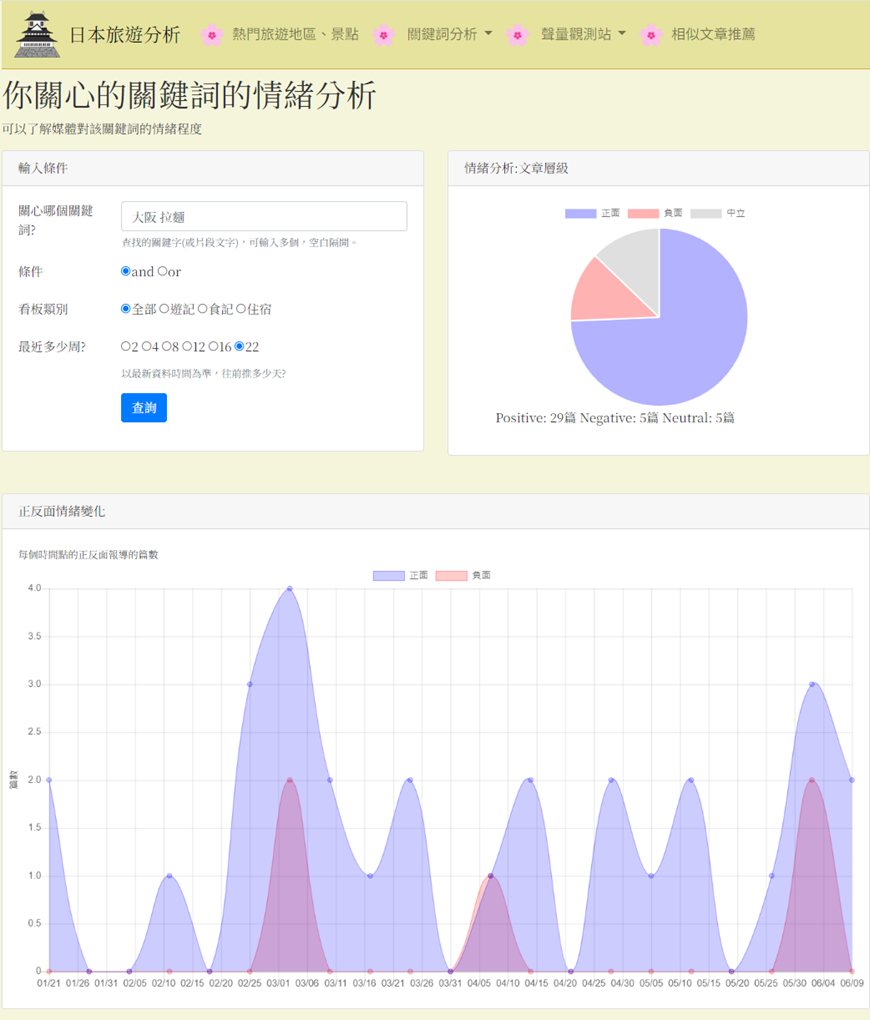
Task: Select the 'or' condition radio button
Action: click(x=162, y=271)
